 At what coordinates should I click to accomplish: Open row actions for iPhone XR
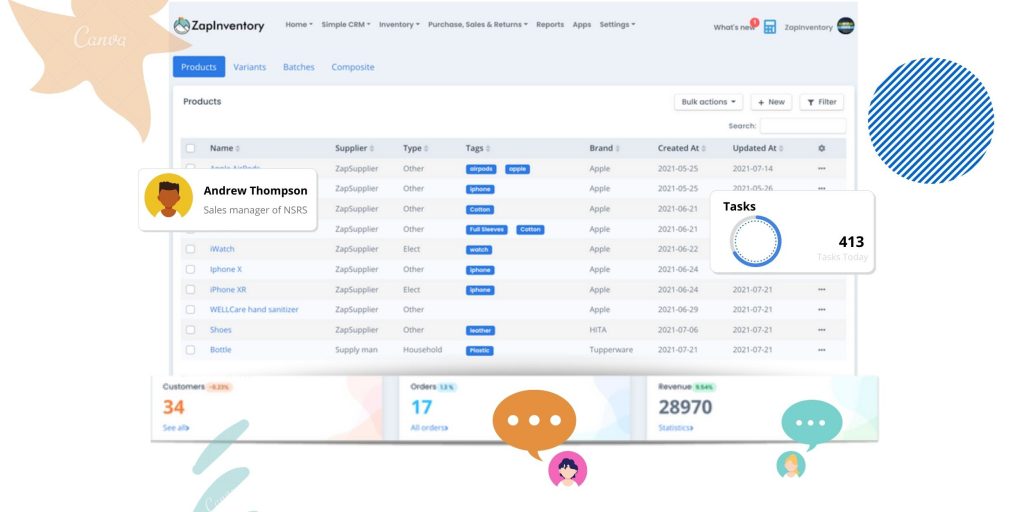pos(822,289)
